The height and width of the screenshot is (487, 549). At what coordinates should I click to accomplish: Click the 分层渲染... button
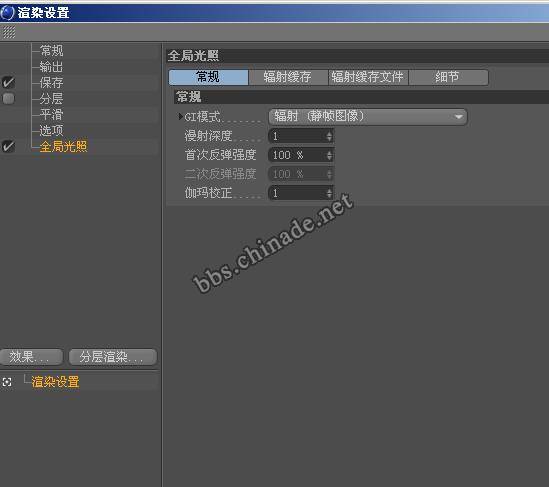pyautogui.click(x=113, y=357)
